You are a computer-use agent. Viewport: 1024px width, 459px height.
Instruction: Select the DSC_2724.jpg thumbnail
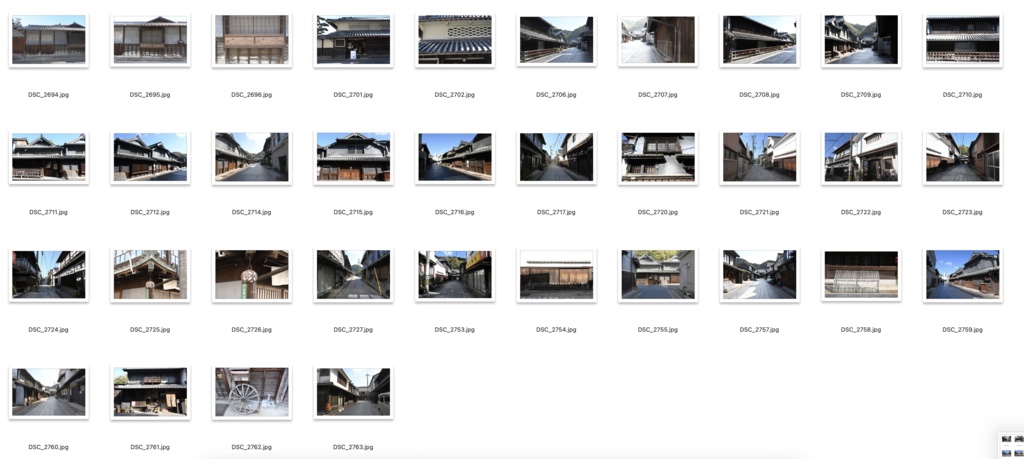(48, 274)
